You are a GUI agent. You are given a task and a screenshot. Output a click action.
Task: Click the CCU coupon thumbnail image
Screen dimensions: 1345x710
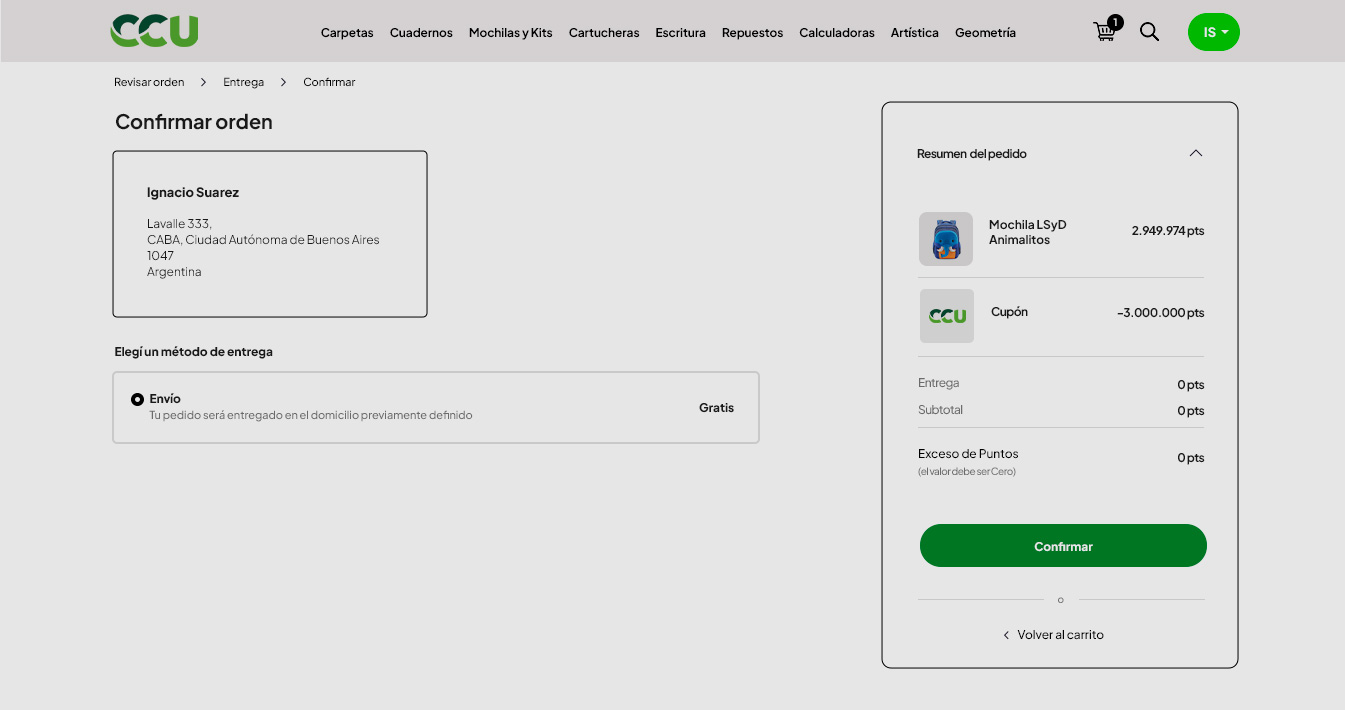(946, 316)
